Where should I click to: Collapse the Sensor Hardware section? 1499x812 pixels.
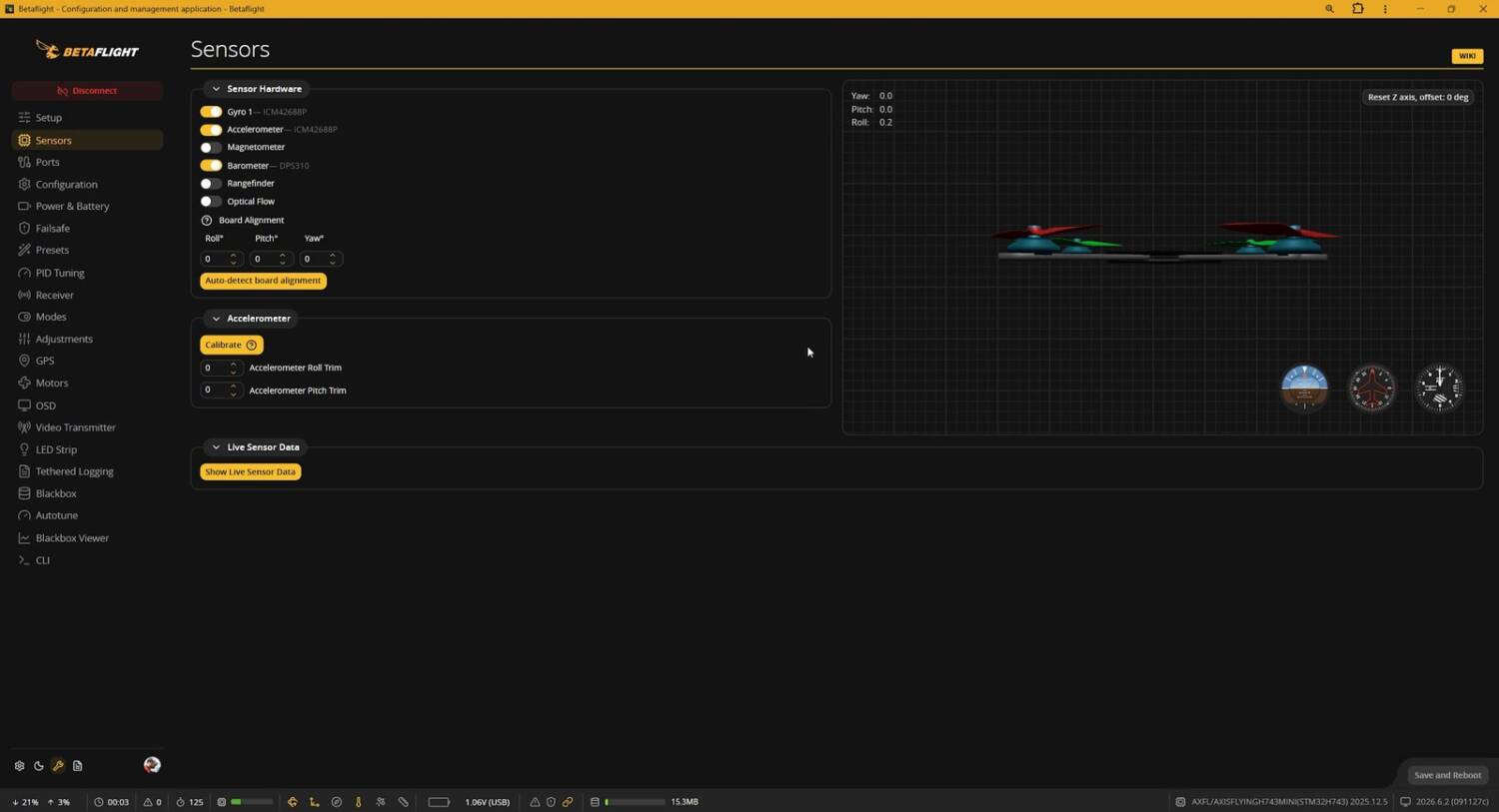pyautogui.click(x=216, y=89)
